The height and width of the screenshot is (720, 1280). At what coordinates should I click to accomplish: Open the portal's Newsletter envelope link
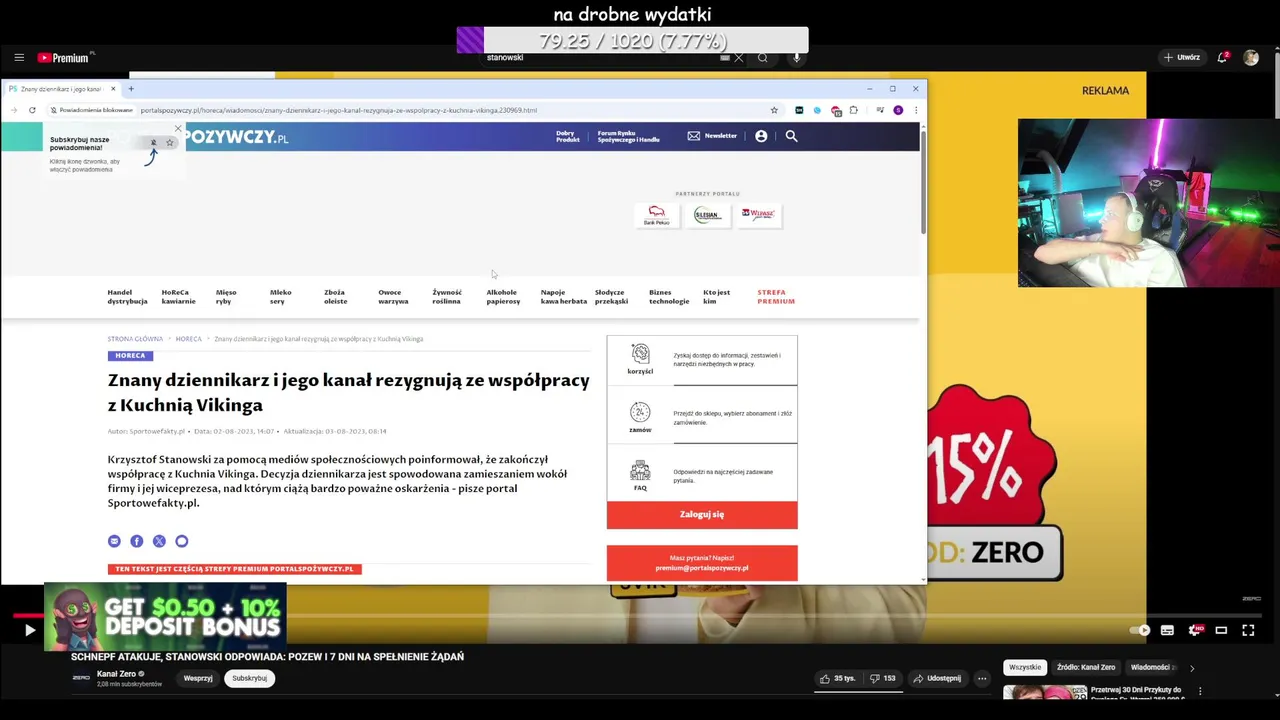click(712, 136)
